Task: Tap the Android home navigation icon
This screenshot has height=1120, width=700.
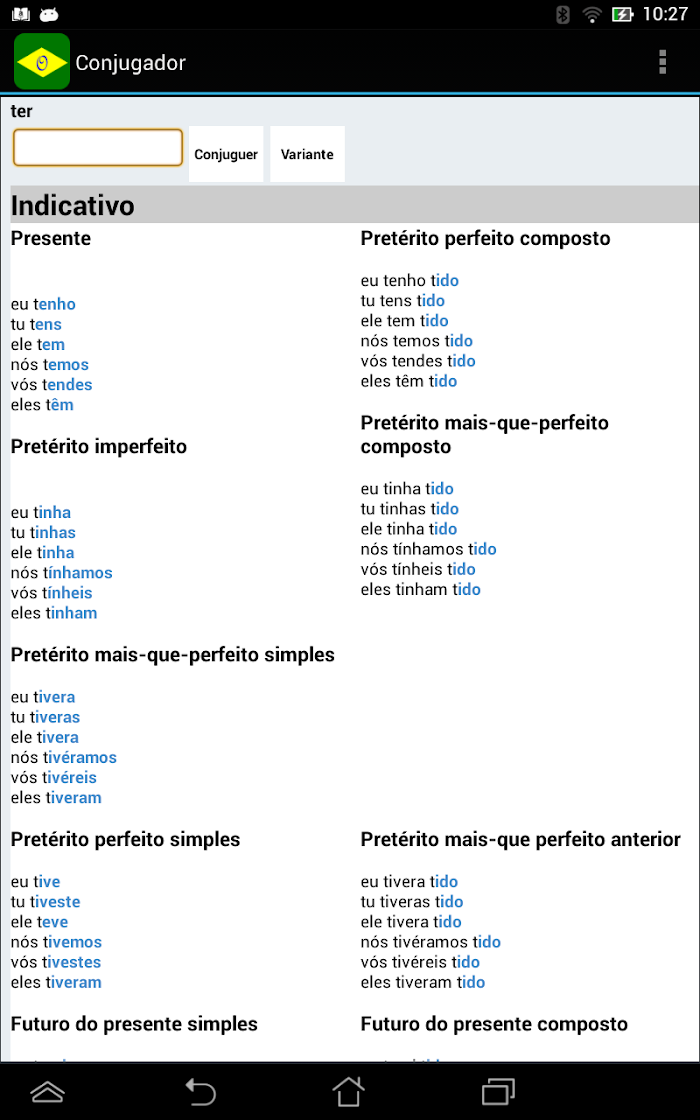Action: click(349, 1092)
